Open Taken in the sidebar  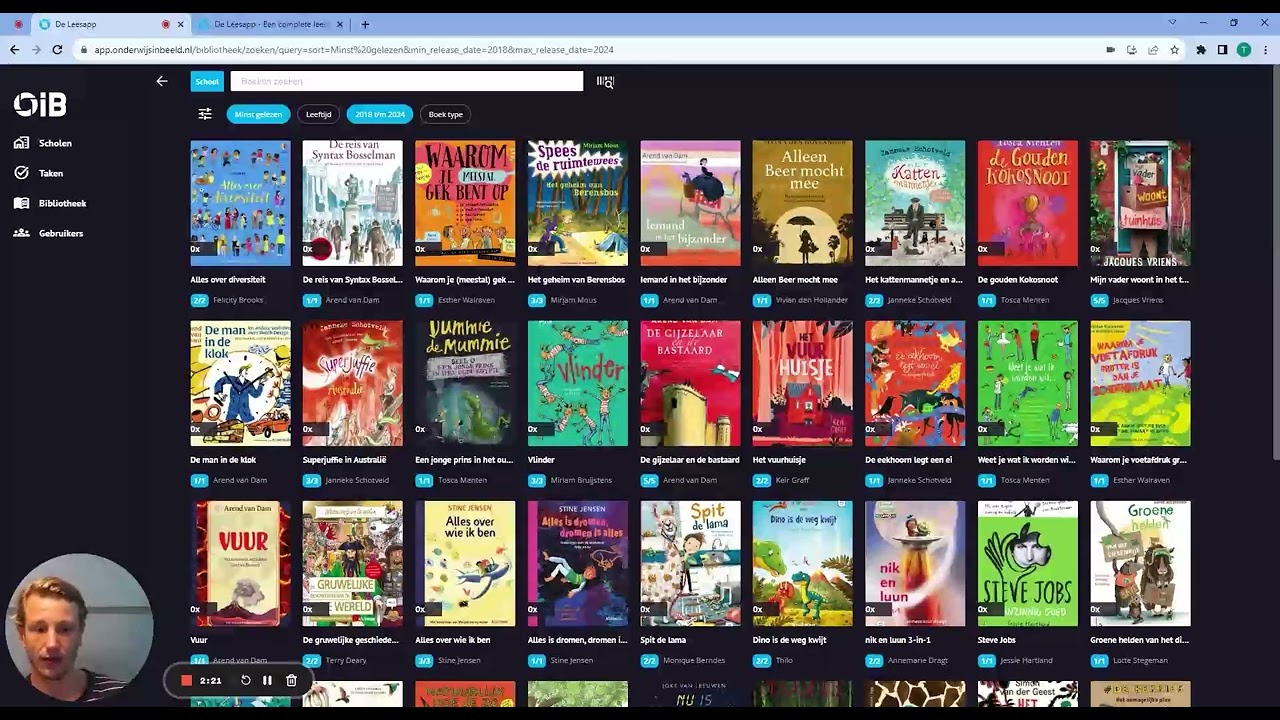coord(38,173)
